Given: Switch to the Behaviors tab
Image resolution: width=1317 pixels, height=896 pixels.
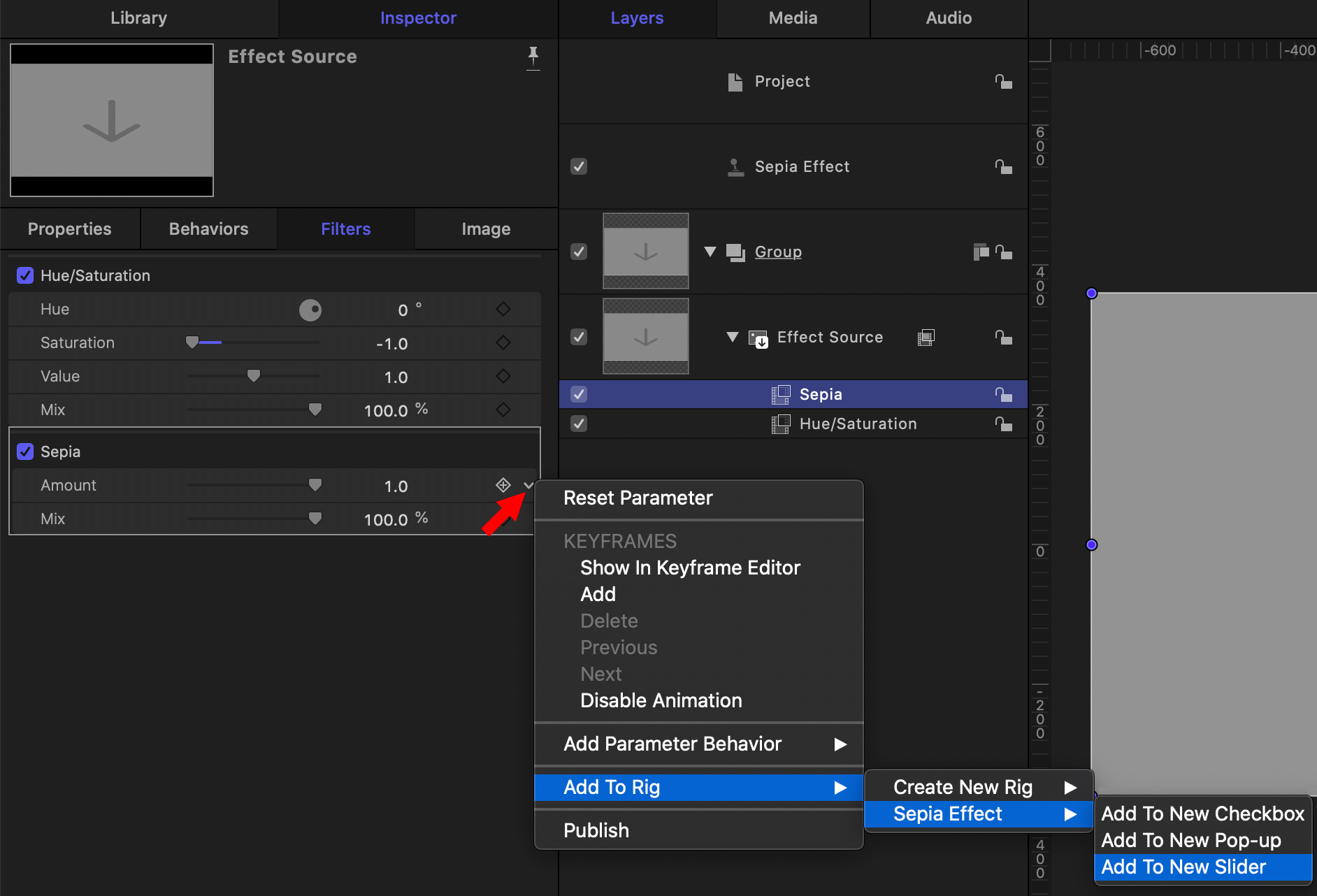Looking at the screenshot, I should [208, 229].
